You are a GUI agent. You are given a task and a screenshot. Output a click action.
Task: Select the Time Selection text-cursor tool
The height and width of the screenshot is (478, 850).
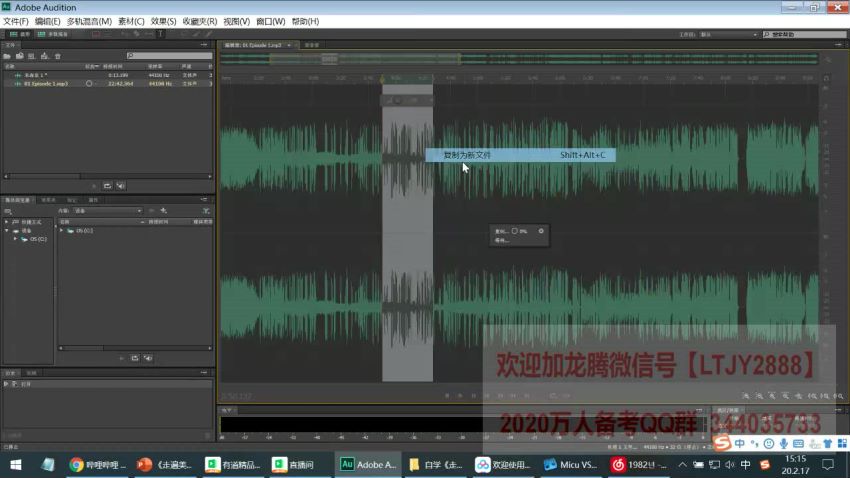(160, 34)
